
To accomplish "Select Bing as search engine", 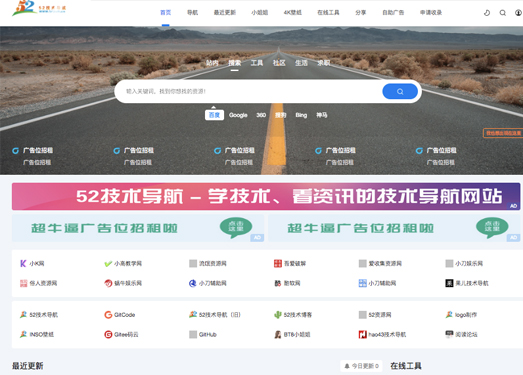I will (301, 115).
